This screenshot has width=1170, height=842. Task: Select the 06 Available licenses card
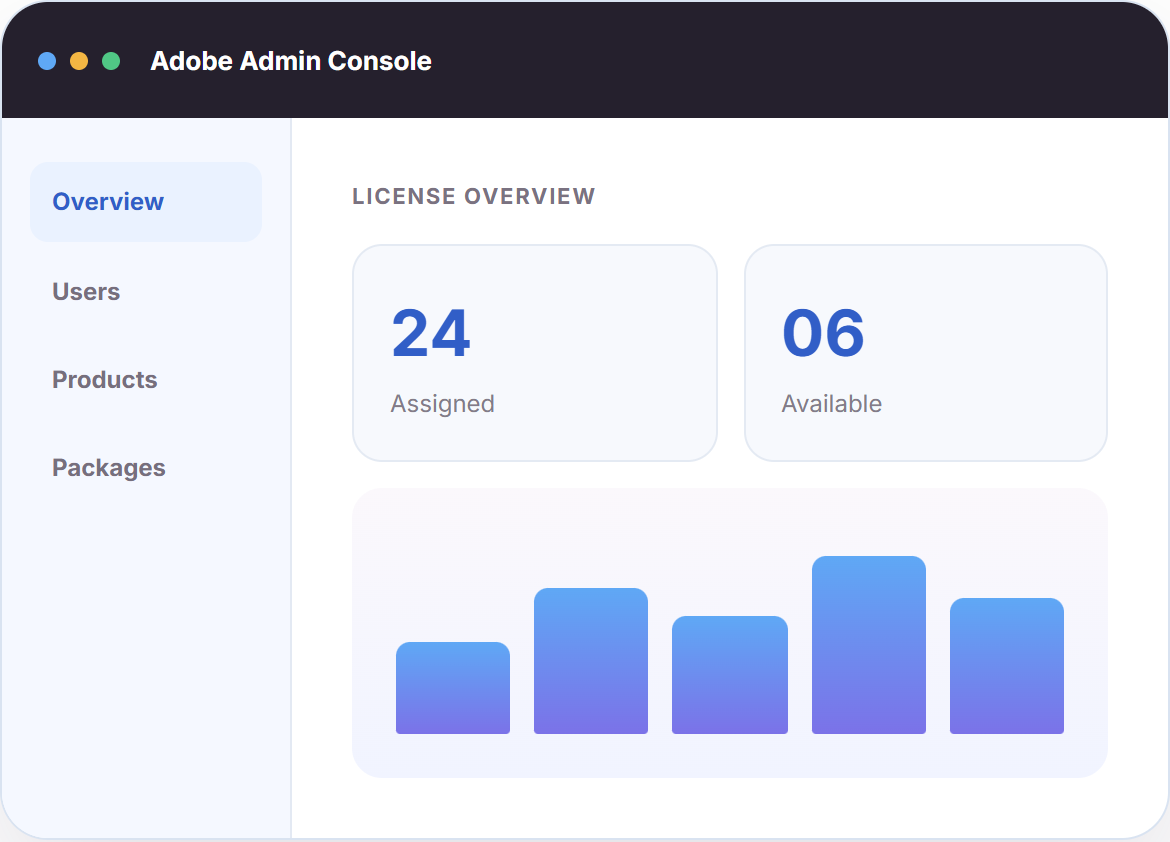926,353
